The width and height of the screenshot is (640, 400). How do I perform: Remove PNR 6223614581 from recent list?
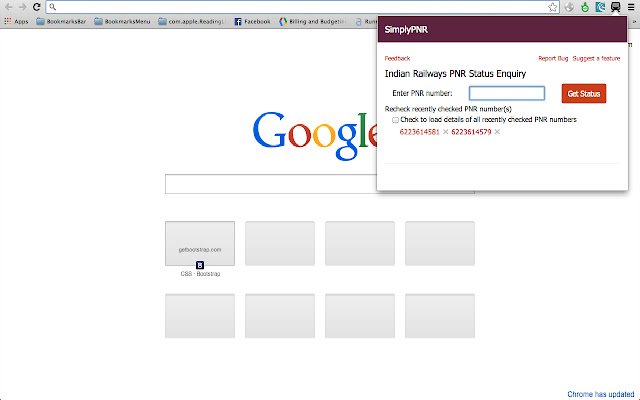point(445,131)
